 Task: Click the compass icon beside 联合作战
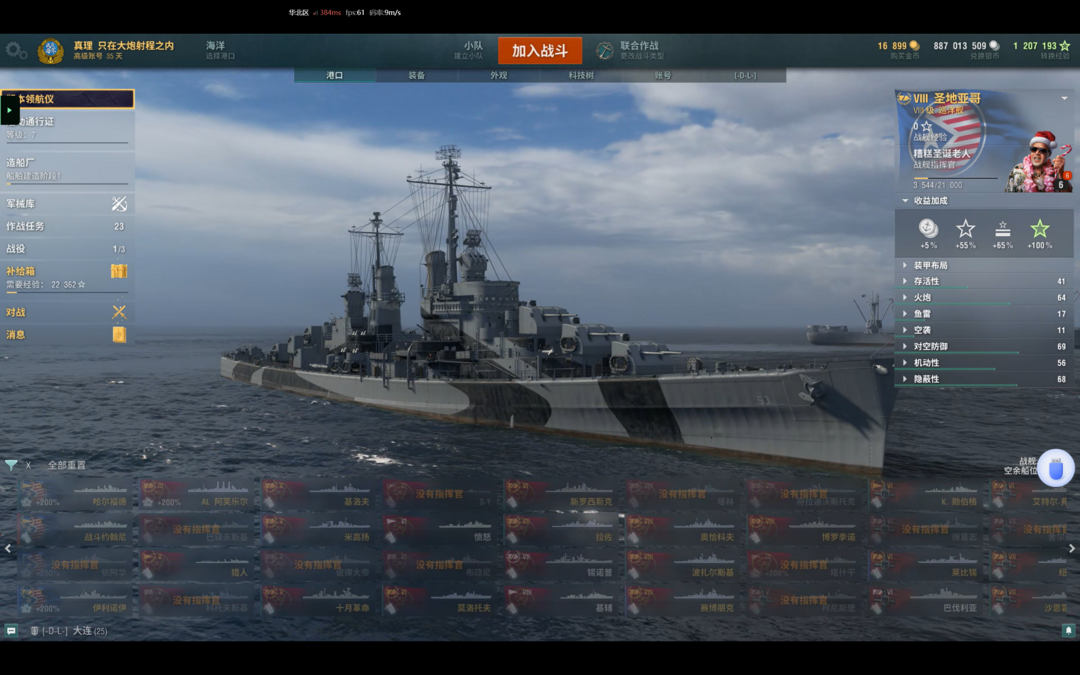604,50
